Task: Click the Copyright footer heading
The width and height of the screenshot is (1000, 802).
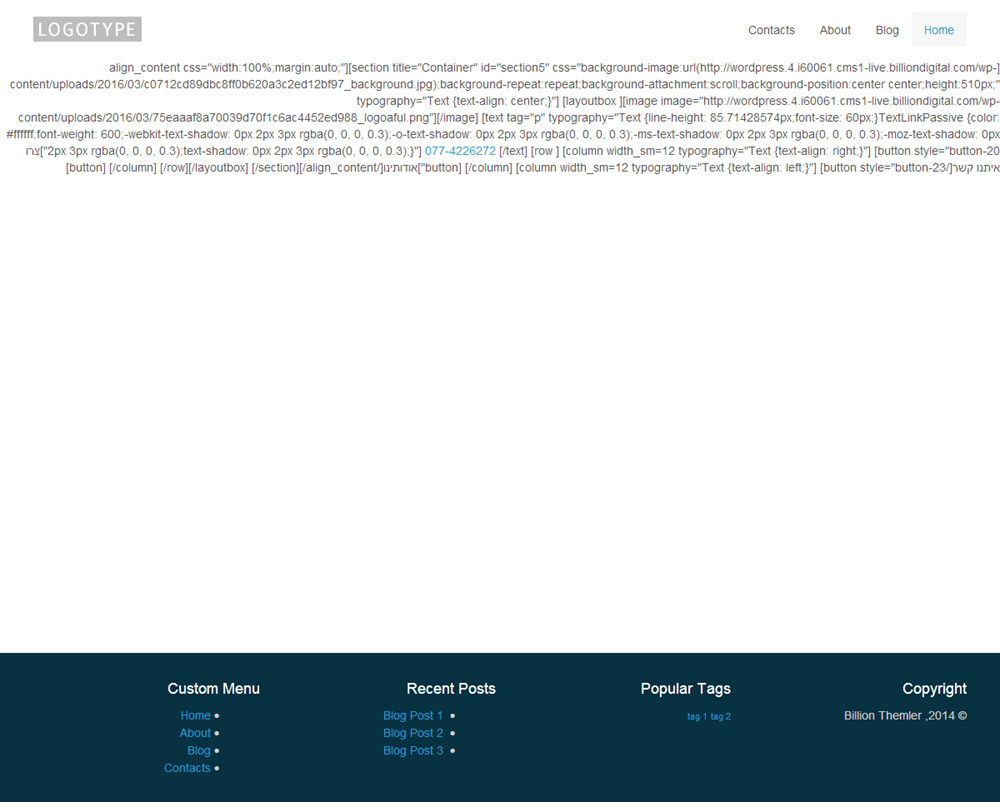Action: tap(934, 689)
